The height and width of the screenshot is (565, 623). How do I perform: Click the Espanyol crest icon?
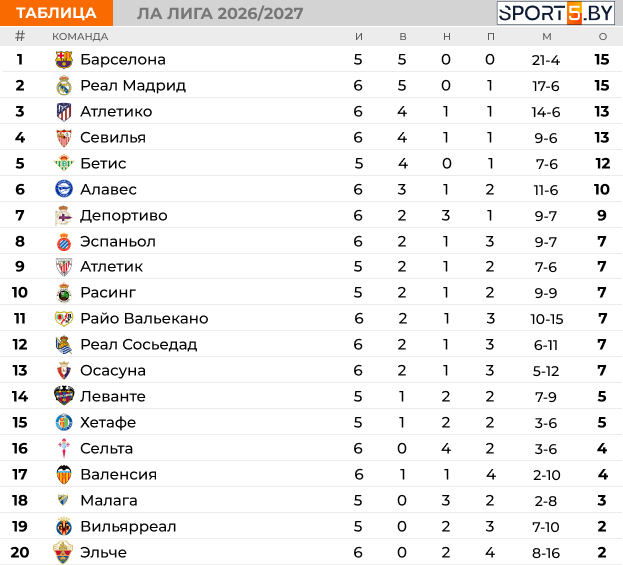point(64,242)
